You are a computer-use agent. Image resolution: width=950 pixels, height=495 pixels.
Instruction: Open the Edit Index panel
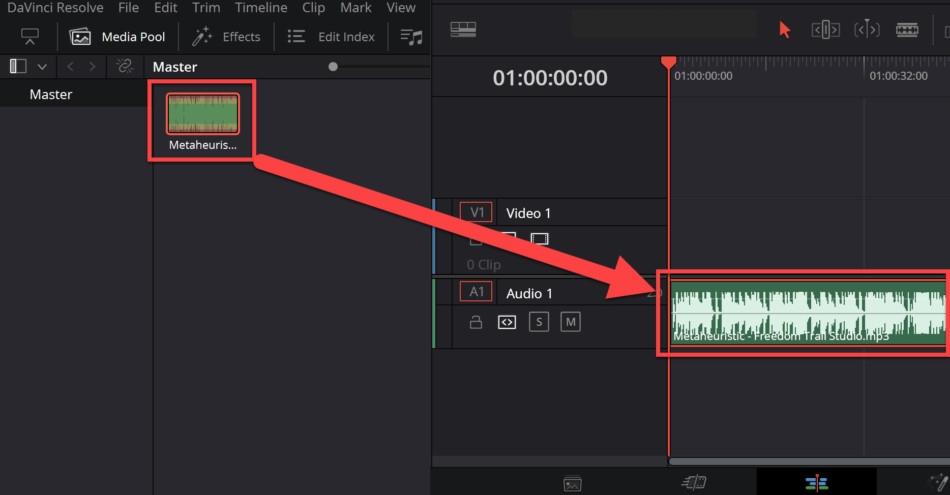331,37
